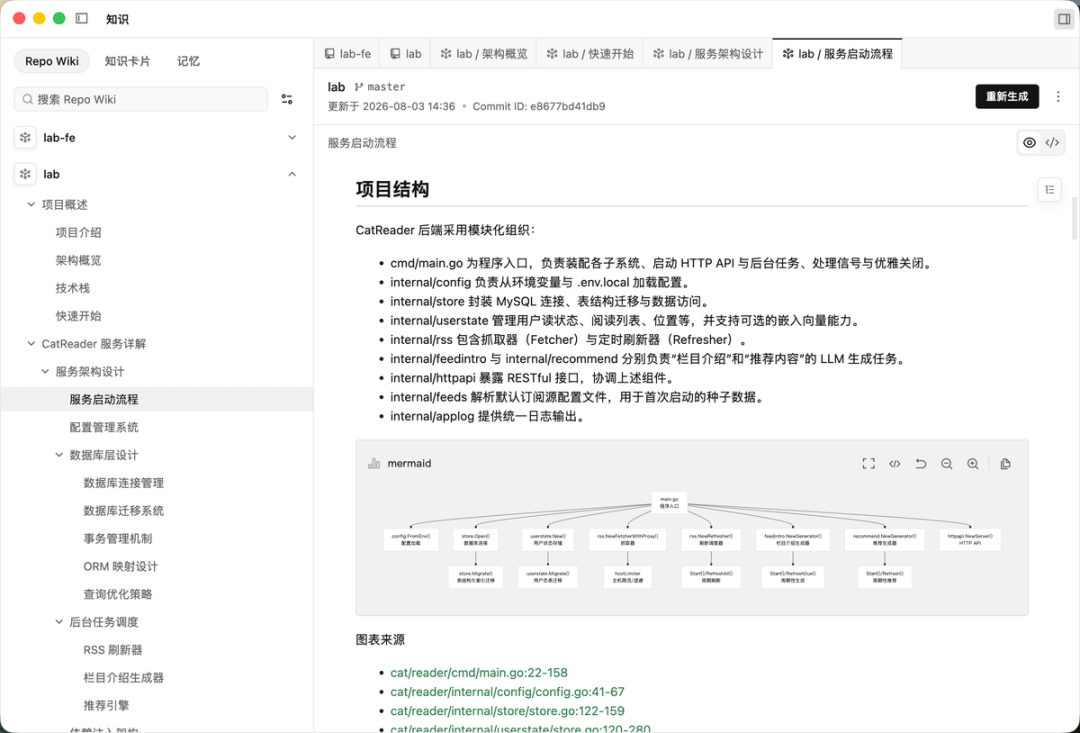Collapse the CatReader 服务详解 node
Screen dimensions: 1080x733
(31, 343)
